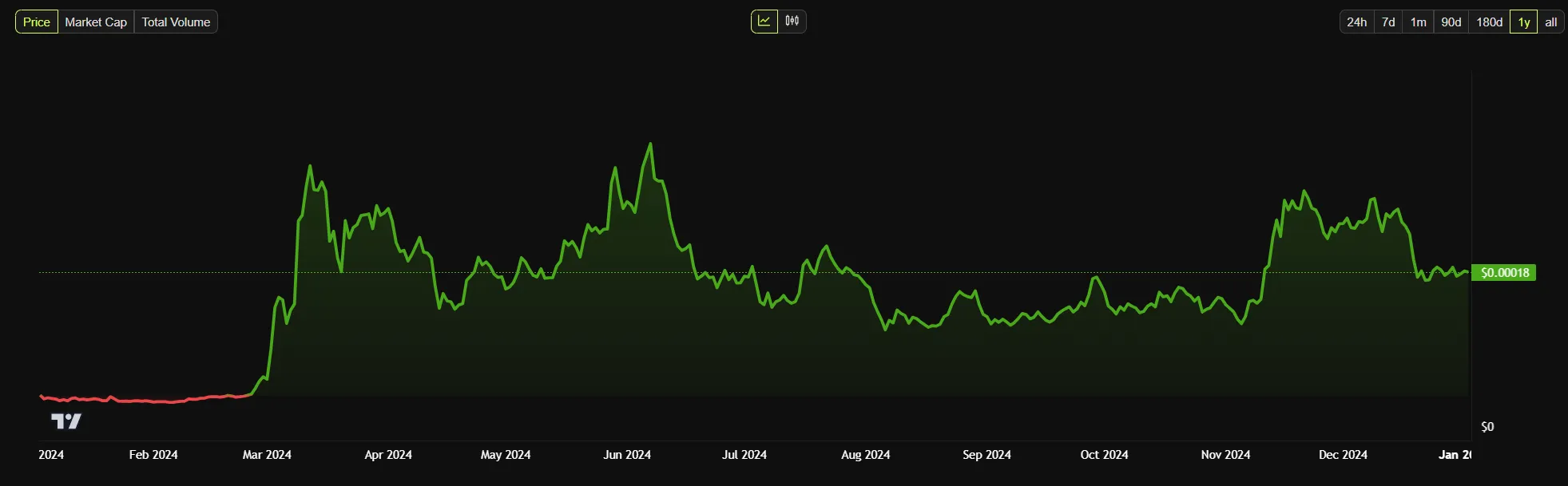This screenshot has width=1568, height=486.
Task: Click the Jun 2024 price peak
Action: (650, 144)
